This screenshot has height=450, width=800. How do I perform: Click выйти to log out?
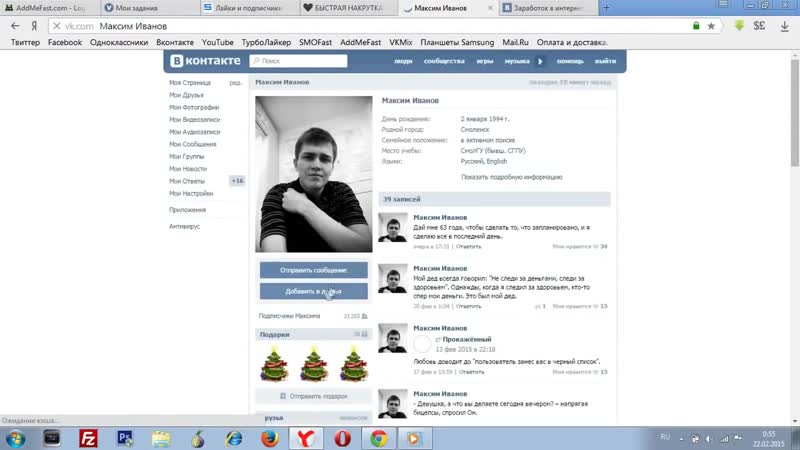tap(605, 61)
